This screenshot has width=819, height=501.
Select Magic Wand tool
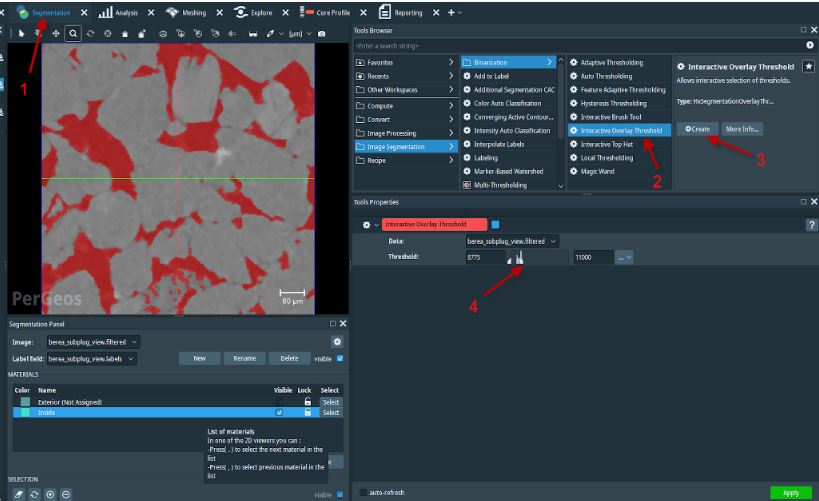[x=597, y=171]
